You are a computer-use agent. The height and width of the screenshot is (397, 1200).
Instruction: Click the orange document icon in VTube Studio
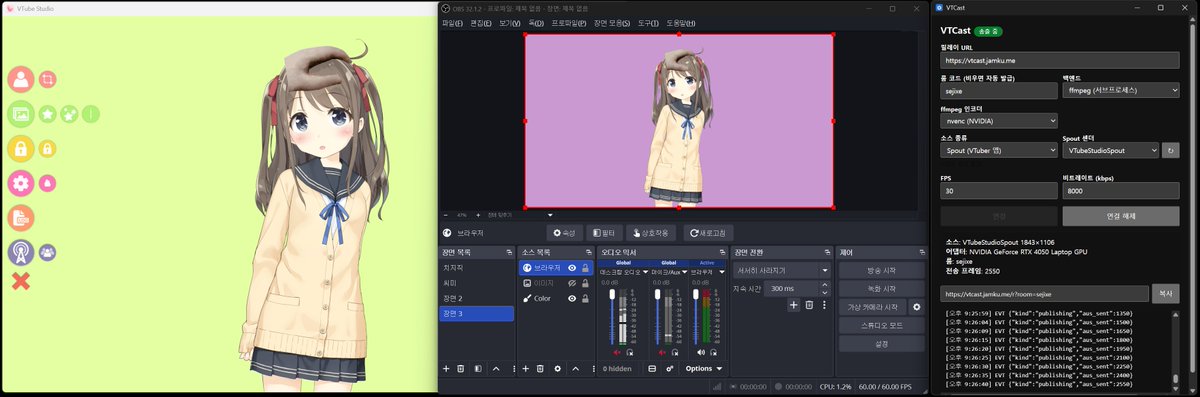click(21, 217)
